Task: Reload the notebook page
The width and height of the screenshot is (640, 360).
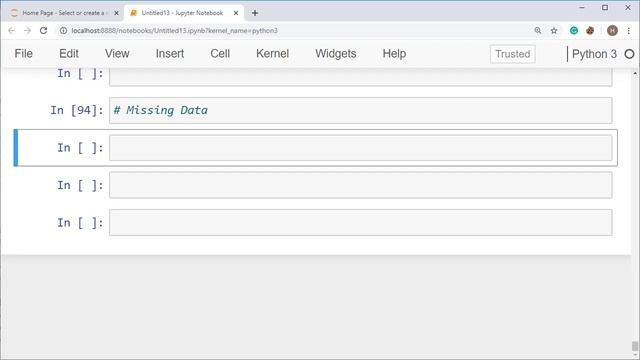Action: (43, 31)
